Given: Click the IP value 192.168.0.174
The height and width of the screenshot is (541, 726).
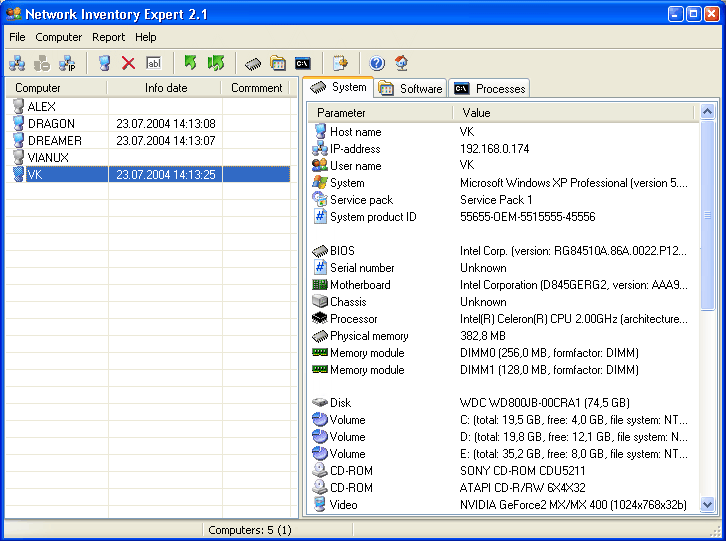Looking at the screenshot, I should tap(494, 149).
